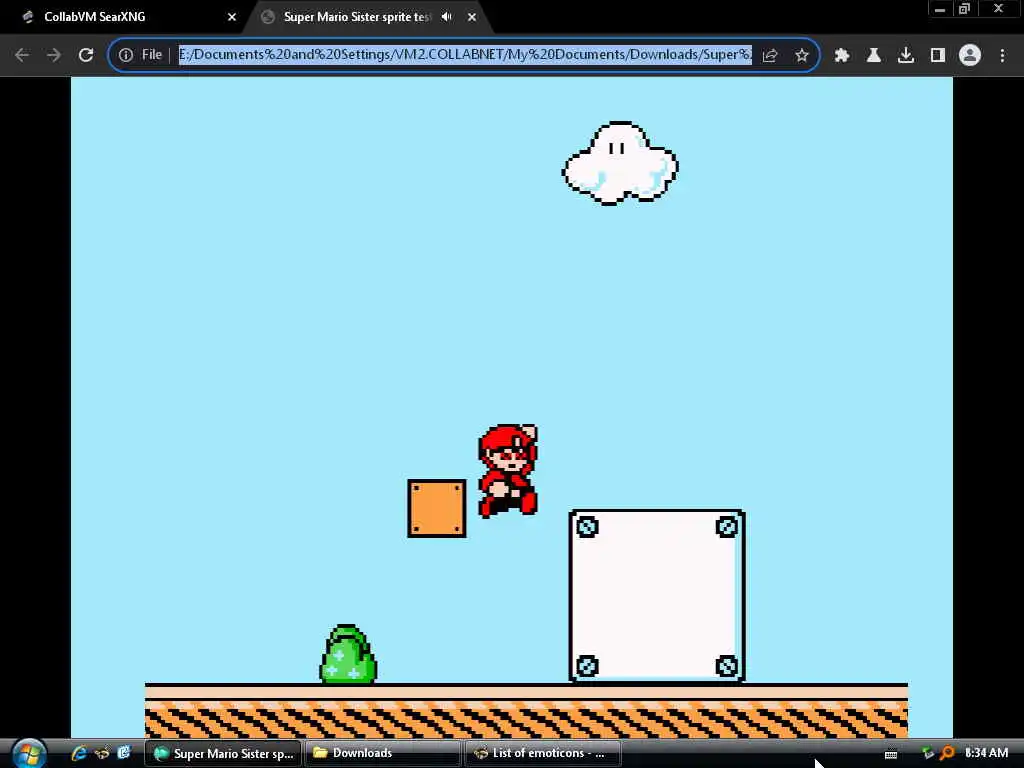The width and height of the screenshot is (1024, 768).
Task: Reload the current page
Action: click(x=86, y=56)
